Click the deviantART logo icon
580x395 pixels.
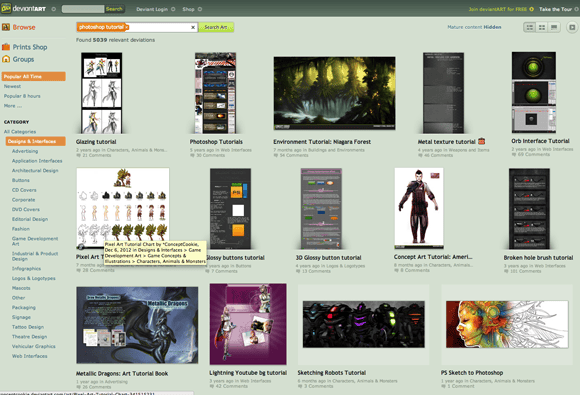pyautogui.click(x=6, y=8)
